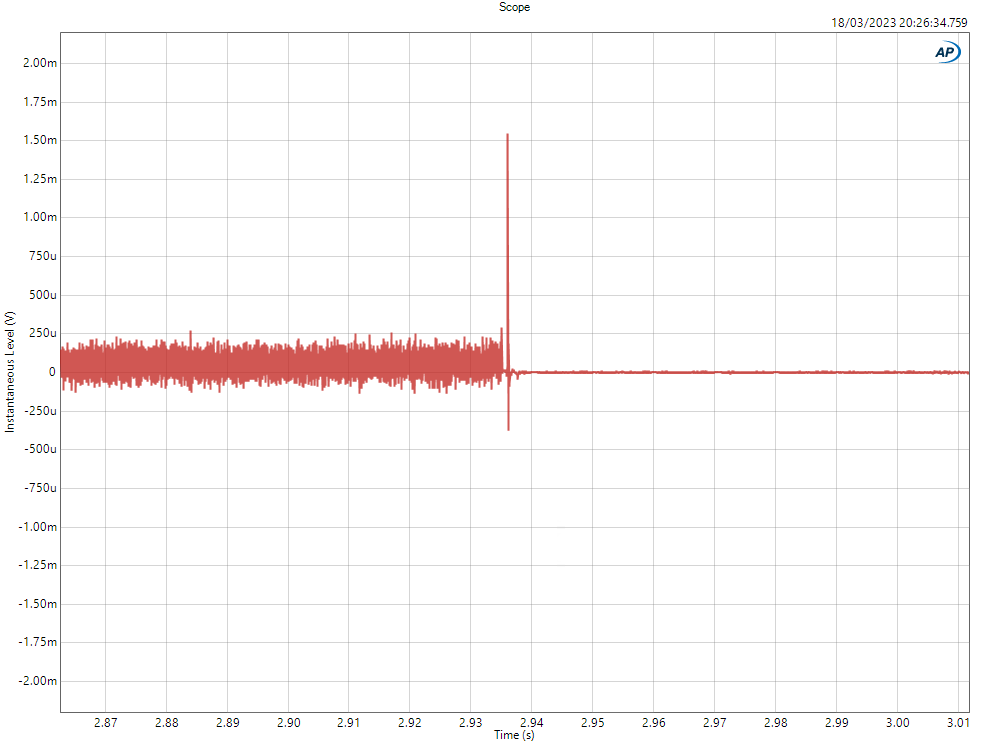Select the Scope graph title
1000x744 pixels.
pos(514,7)
